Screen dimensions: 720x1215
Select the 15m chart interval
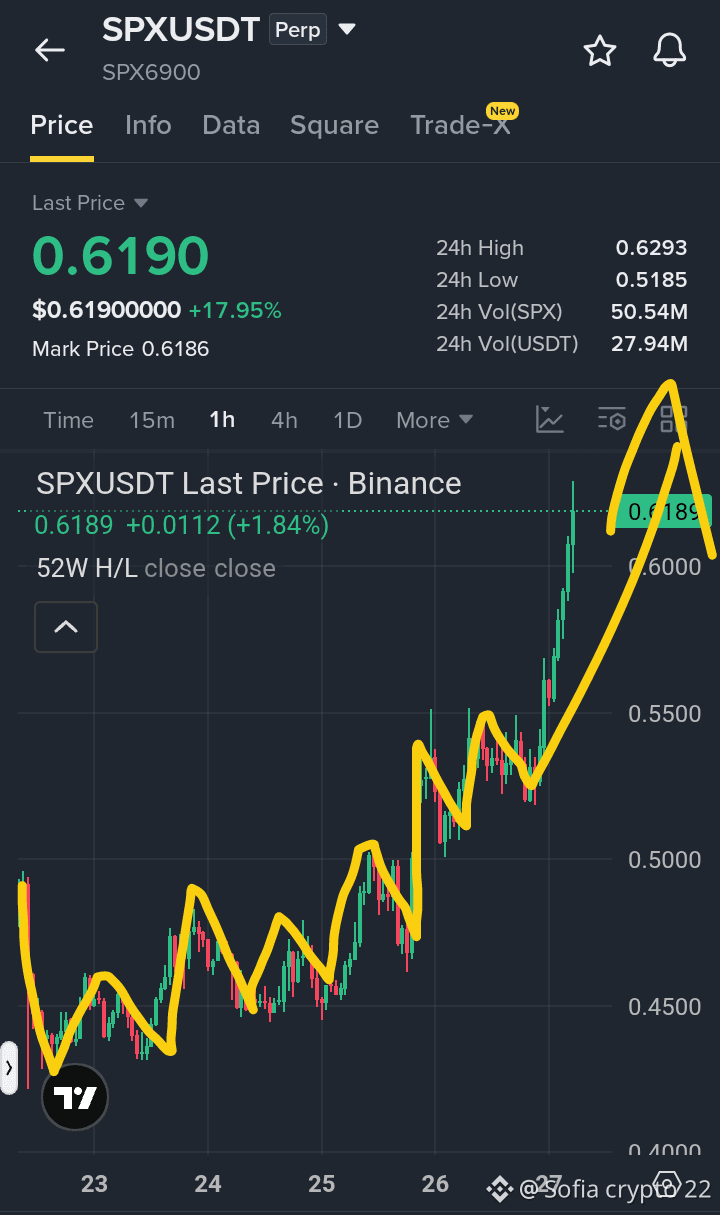[x=152, y=420]
